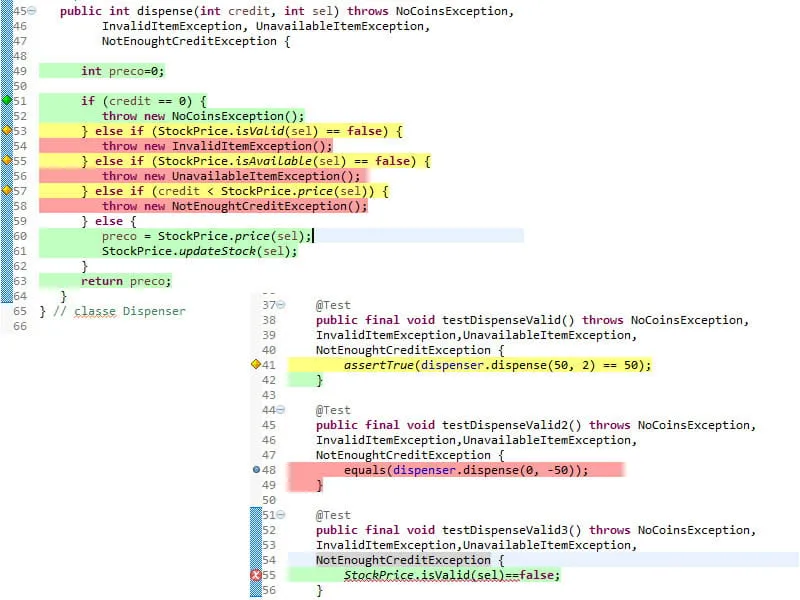Click the throw new NoCoinsException() statement

click(203, 116)
